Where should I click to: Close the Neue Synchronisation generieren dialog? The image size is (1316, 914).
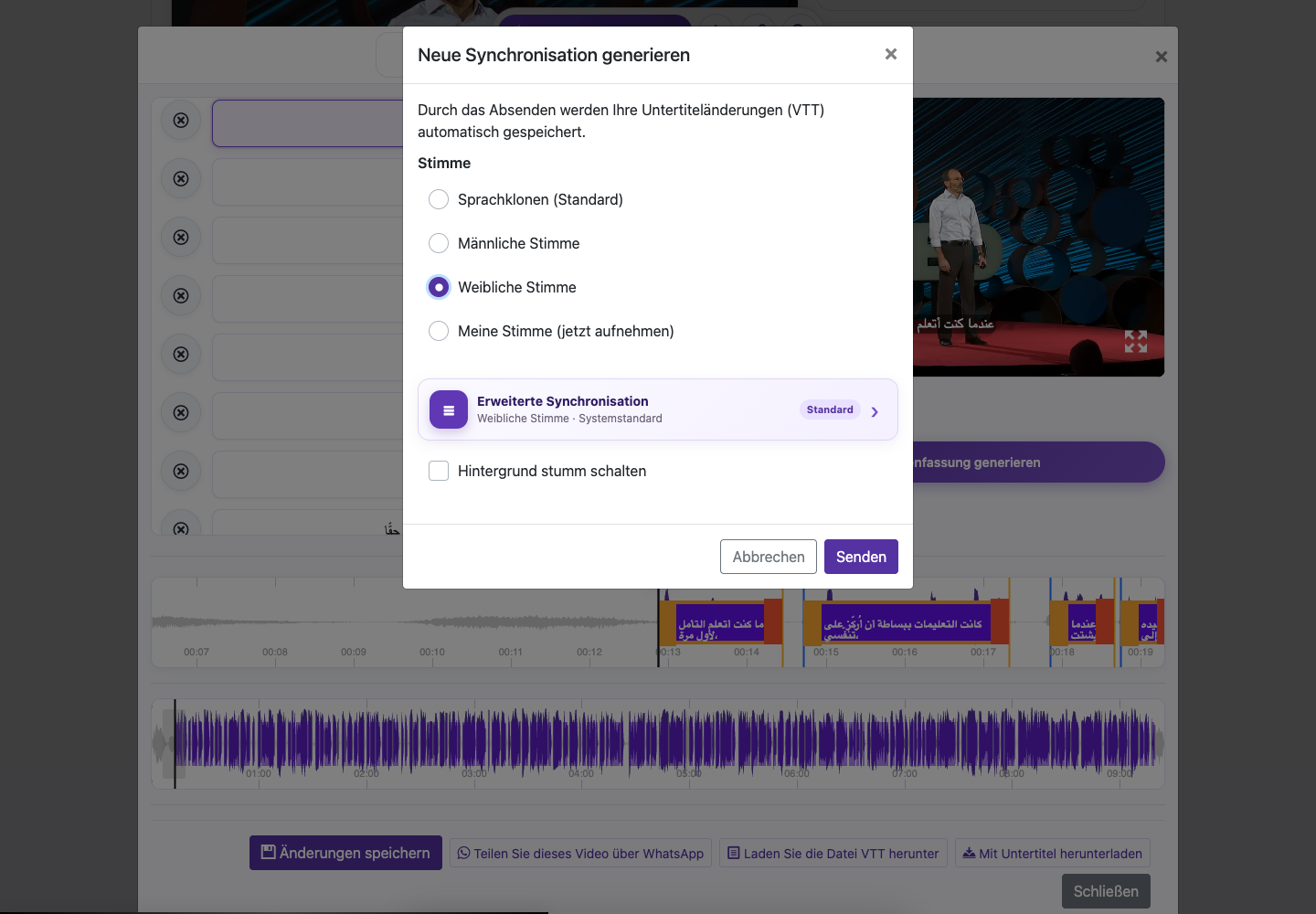891,55
